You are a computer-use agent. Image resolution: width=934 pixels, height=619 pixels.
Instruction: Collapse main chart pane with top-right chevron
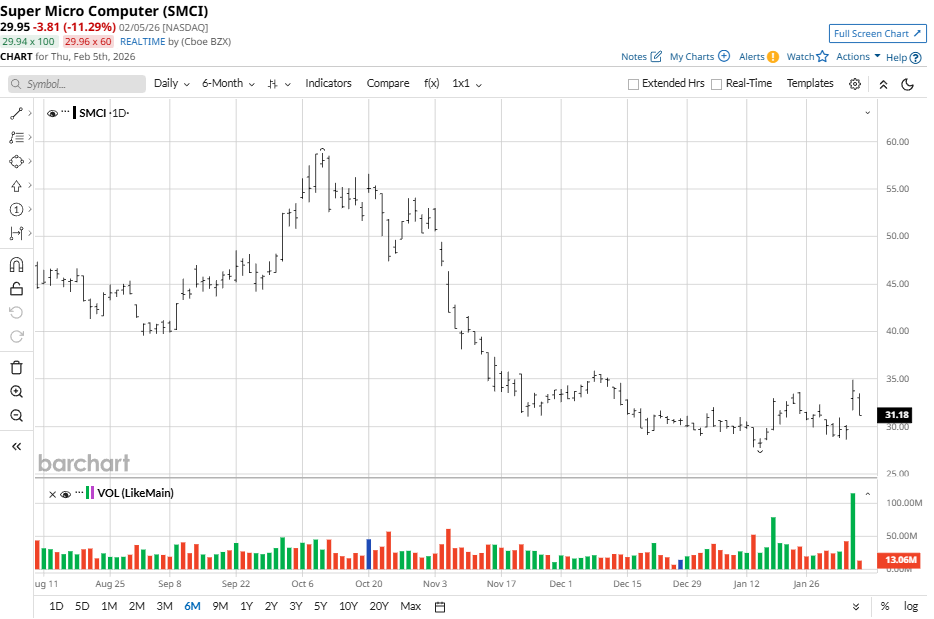[x=867, y=113]
